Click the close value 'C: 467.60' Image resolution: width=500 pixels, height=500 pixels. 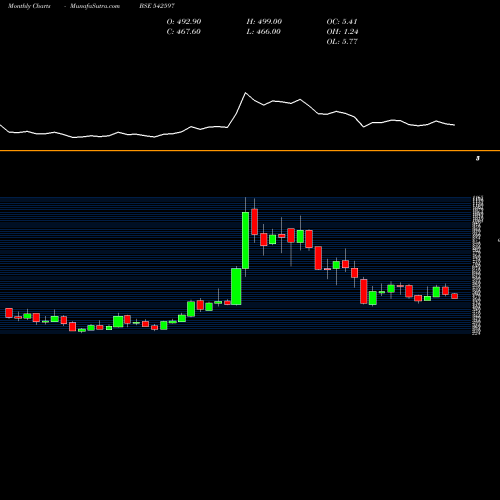[183, 32]
